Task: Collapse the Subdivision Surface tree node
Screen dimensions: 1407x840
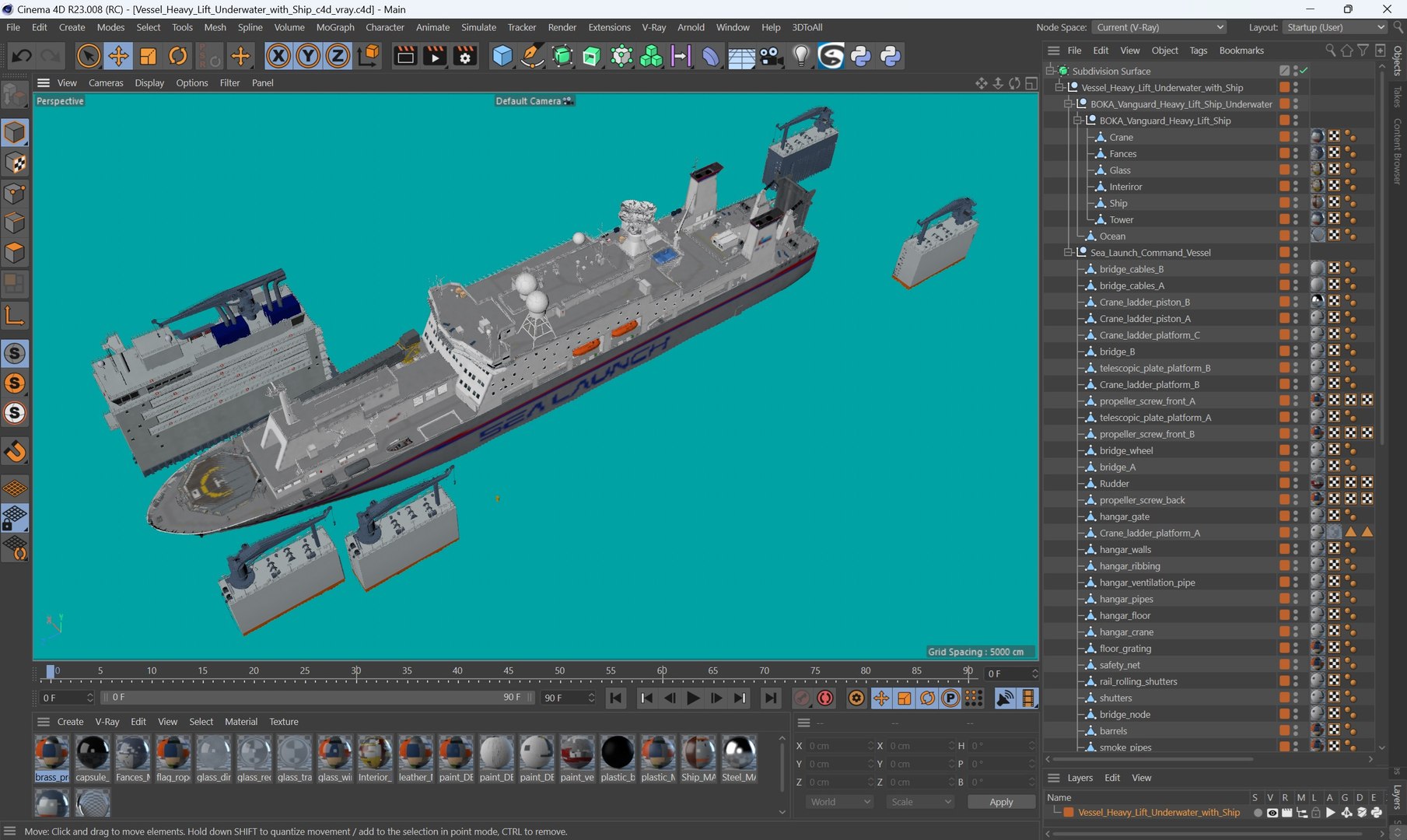Action: [1050, 71]
